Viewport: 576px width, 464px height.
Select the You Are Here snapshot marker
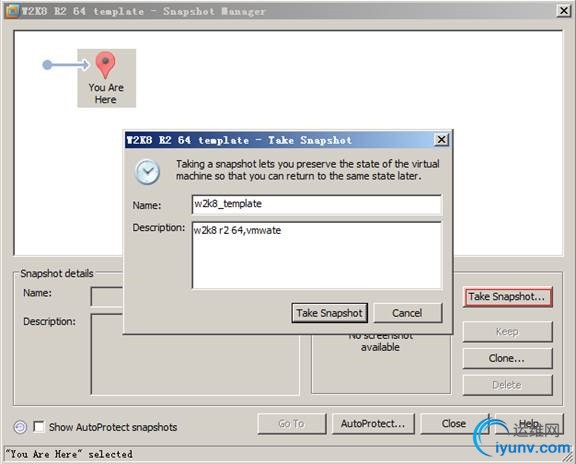(x=106, y=78)
